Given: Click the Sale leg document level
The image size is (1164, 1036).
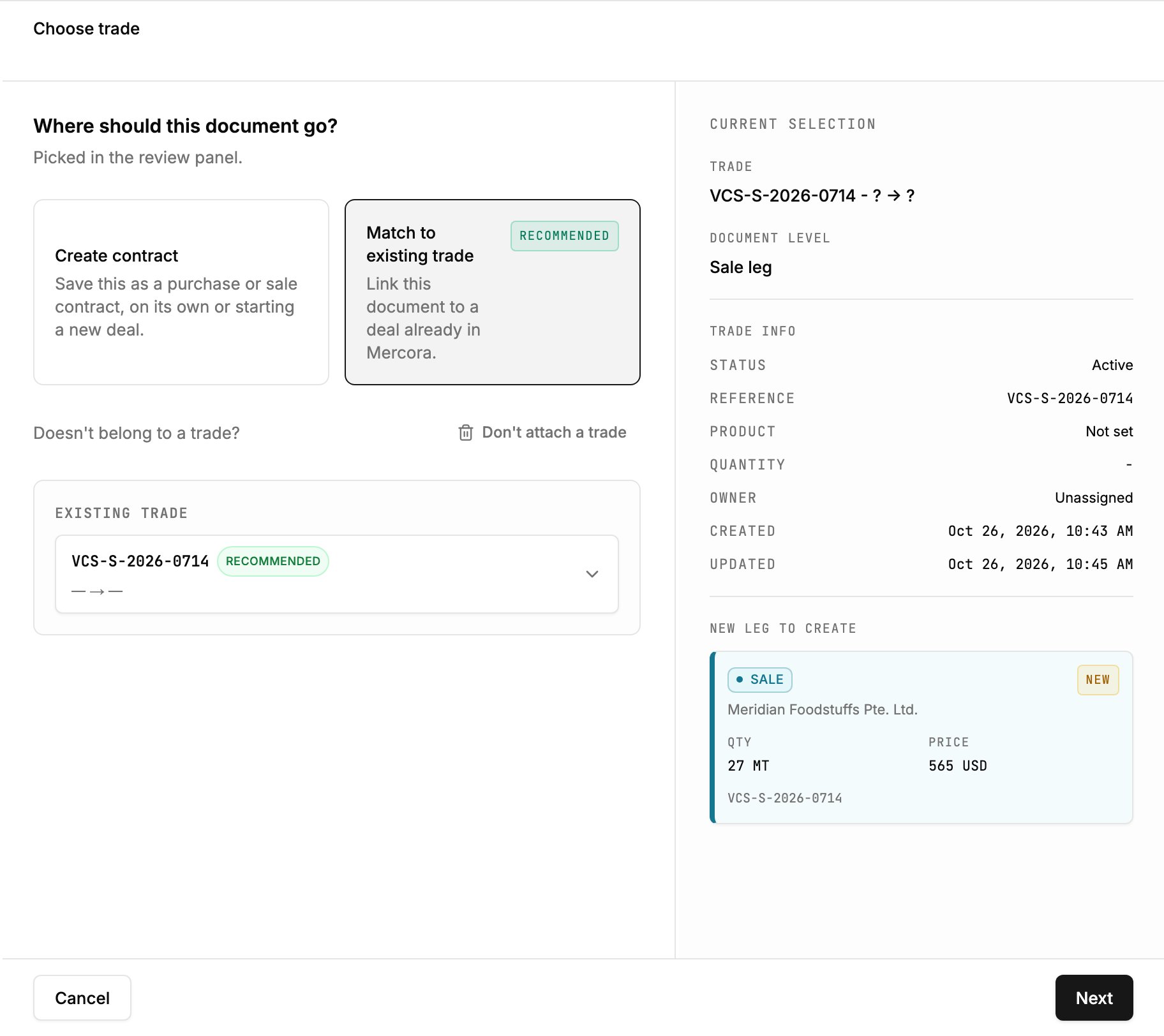Looking at the screenshot, I should (740, 267).
